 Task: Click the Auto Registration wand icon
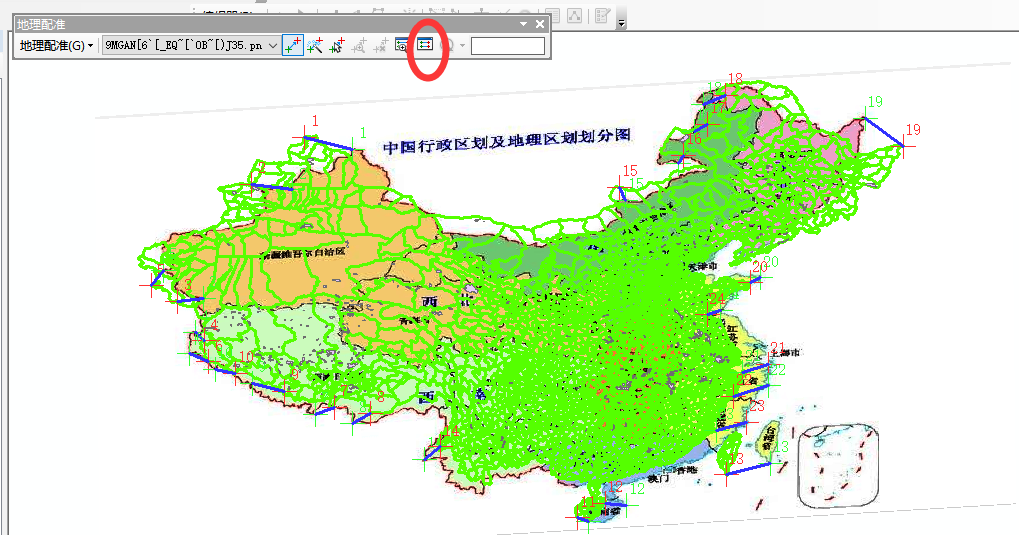click(315, 46)
